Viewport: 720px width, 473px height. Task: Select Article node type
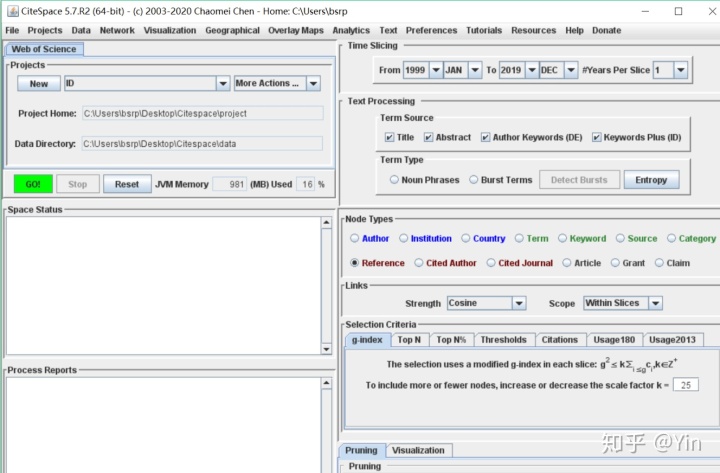pos(567,263)
